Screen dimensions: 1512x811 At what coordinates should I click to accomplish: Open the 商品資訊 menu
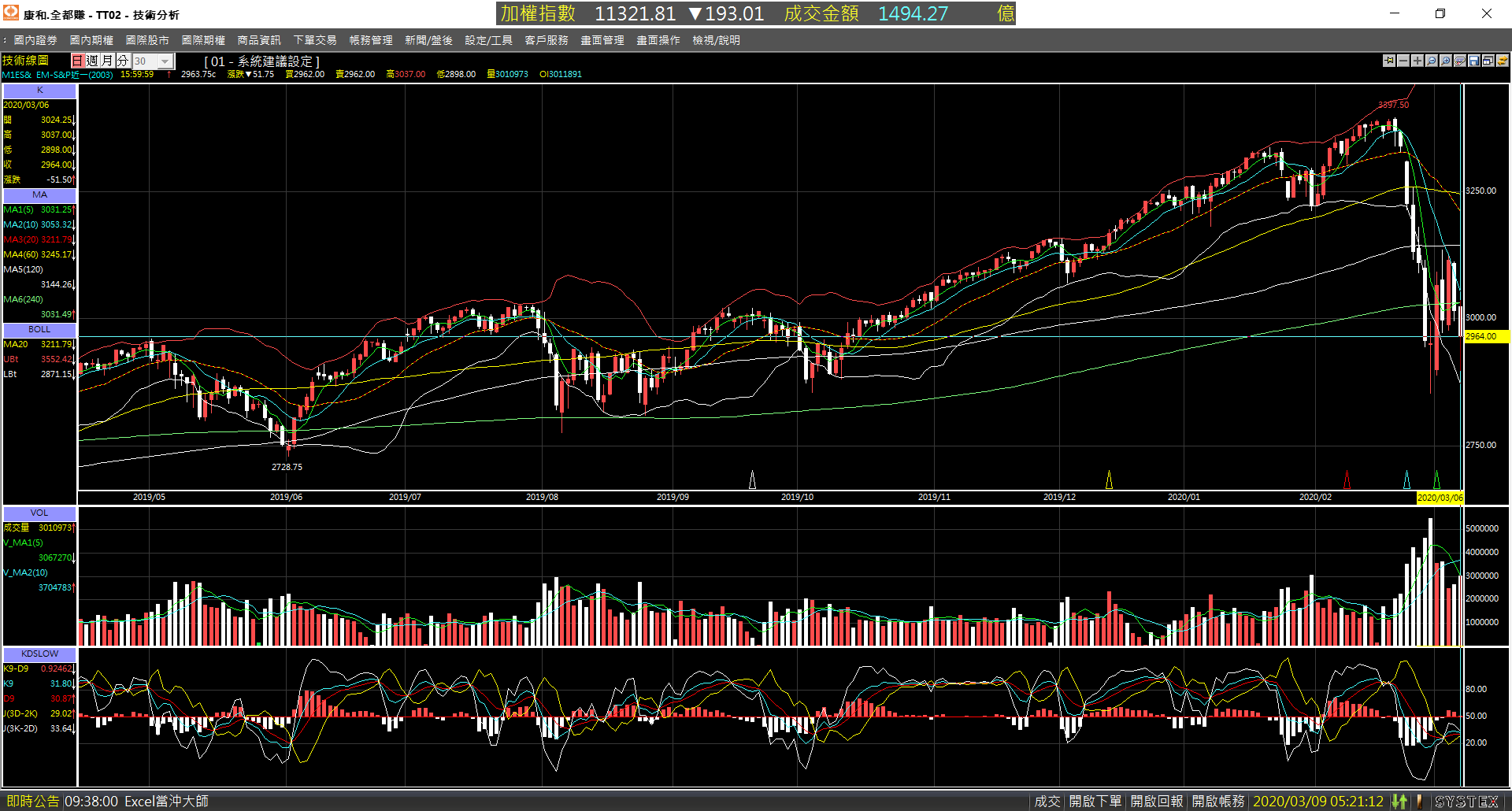259,40
